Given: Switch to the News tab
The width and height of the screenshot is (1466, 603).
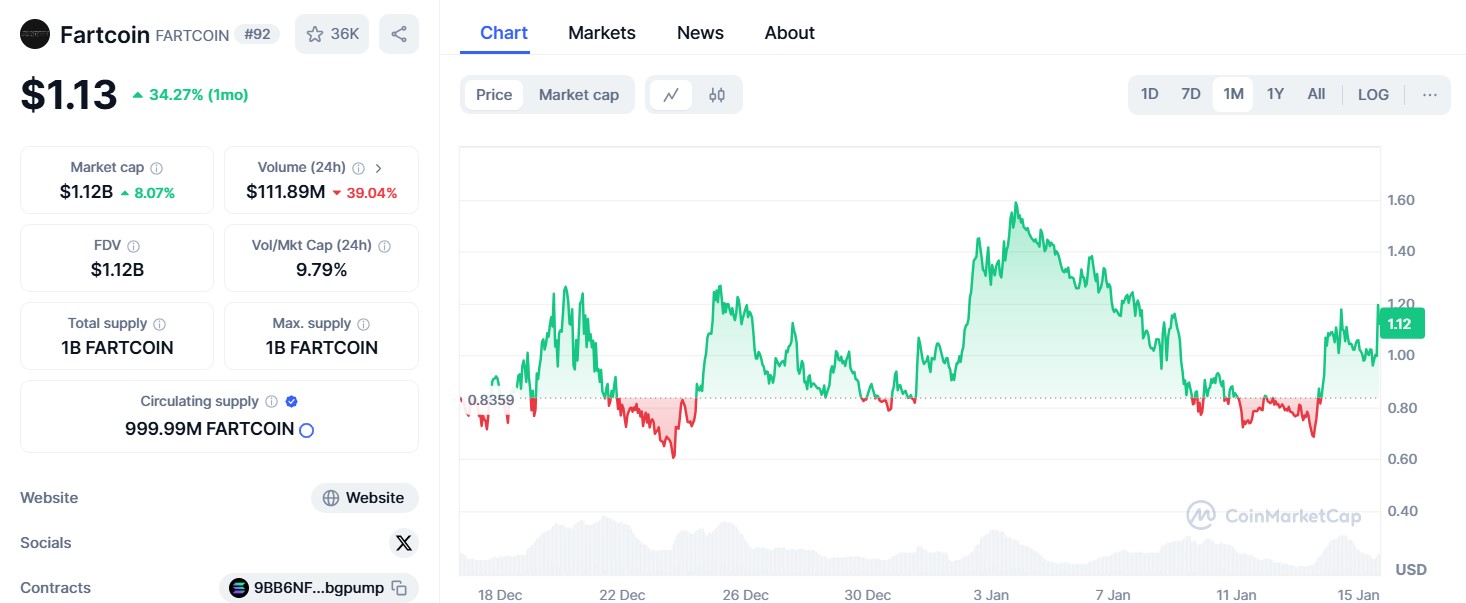Looking at the screenshot, I should click(700, 33).
